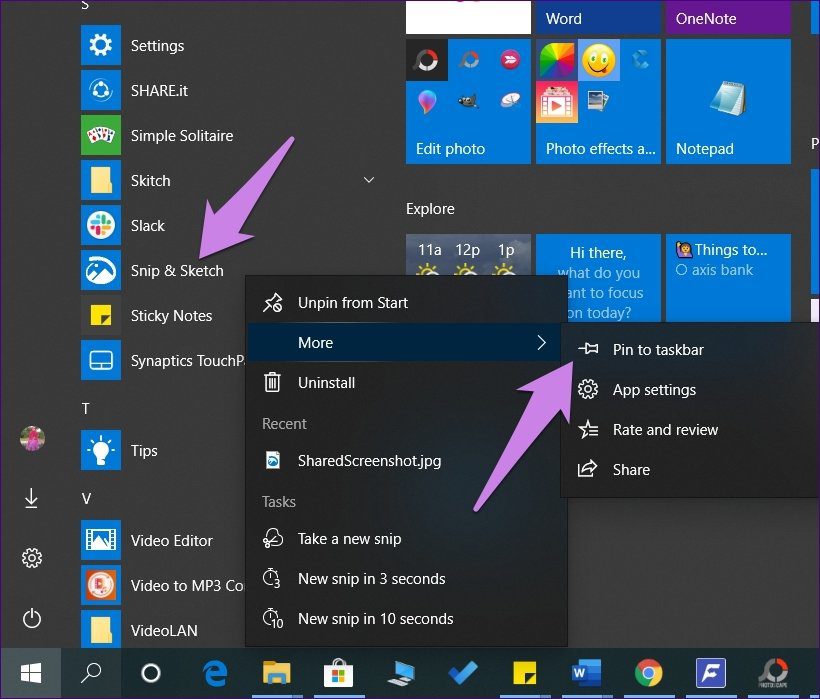Viewport: 820px width, 699px height.
Task: Click the letter V section header
Action: pos(86,498)
